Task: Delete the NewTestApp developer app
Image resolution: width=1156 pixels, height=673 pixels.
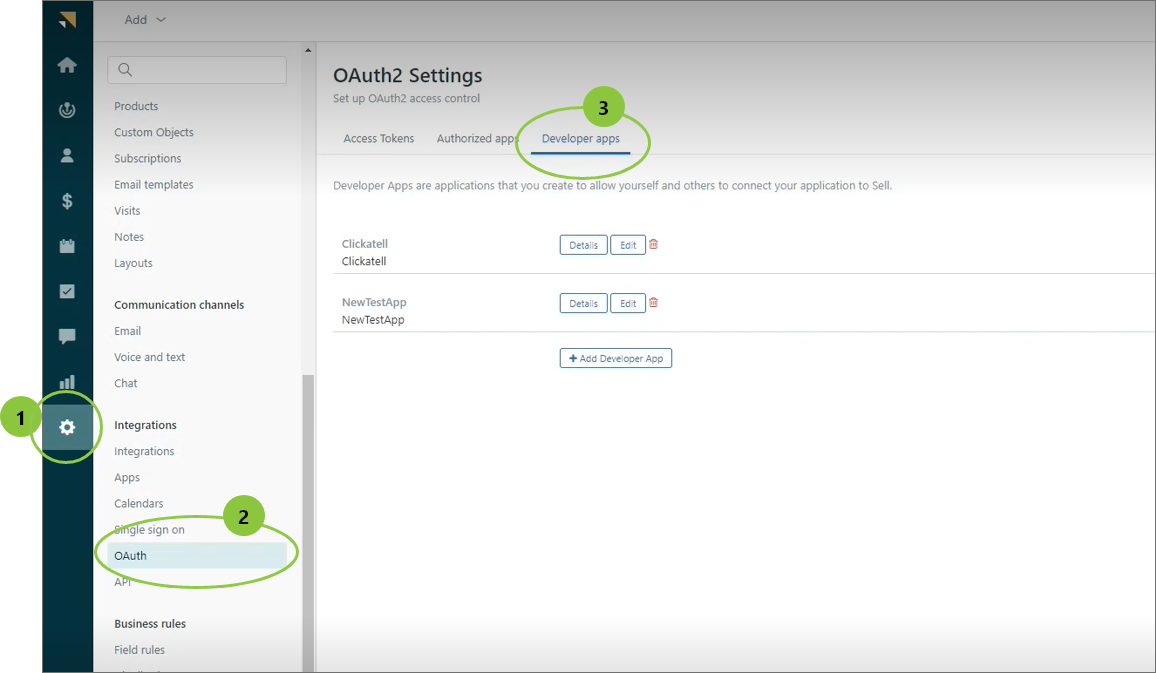Action: coord(654,303)
